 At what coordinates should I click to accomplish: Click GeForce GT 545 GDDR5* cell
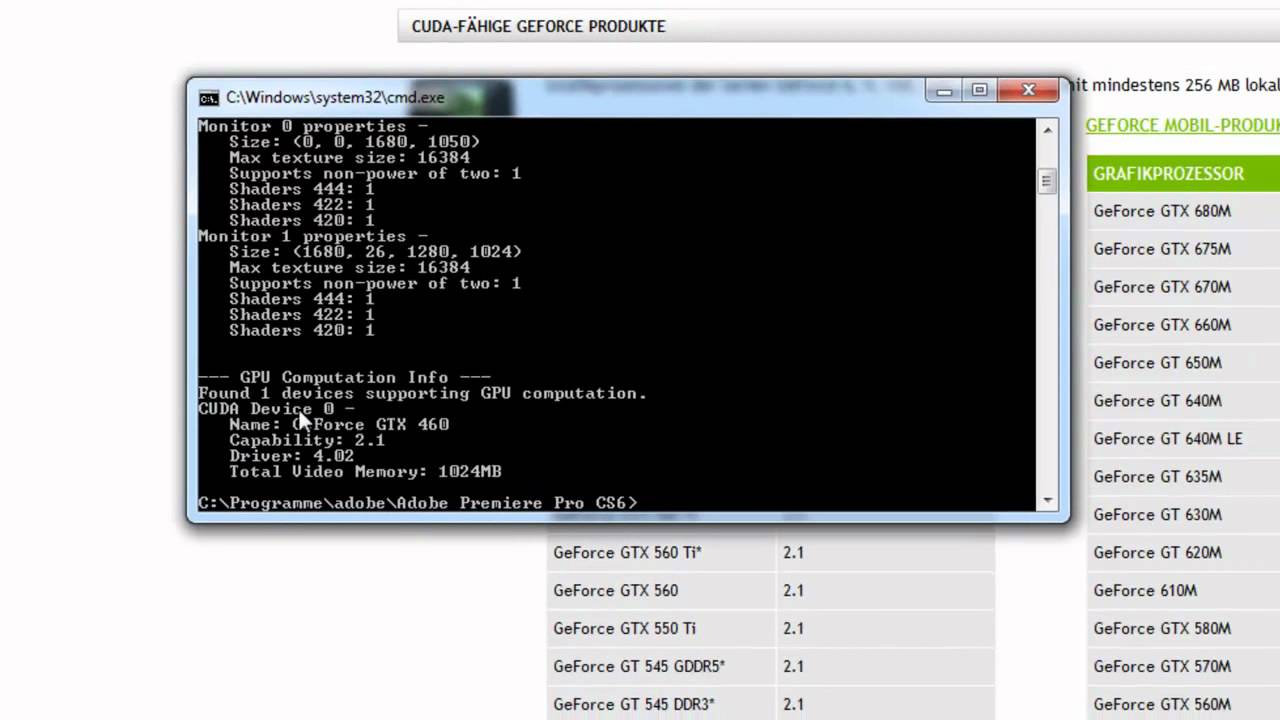[661, 667]
